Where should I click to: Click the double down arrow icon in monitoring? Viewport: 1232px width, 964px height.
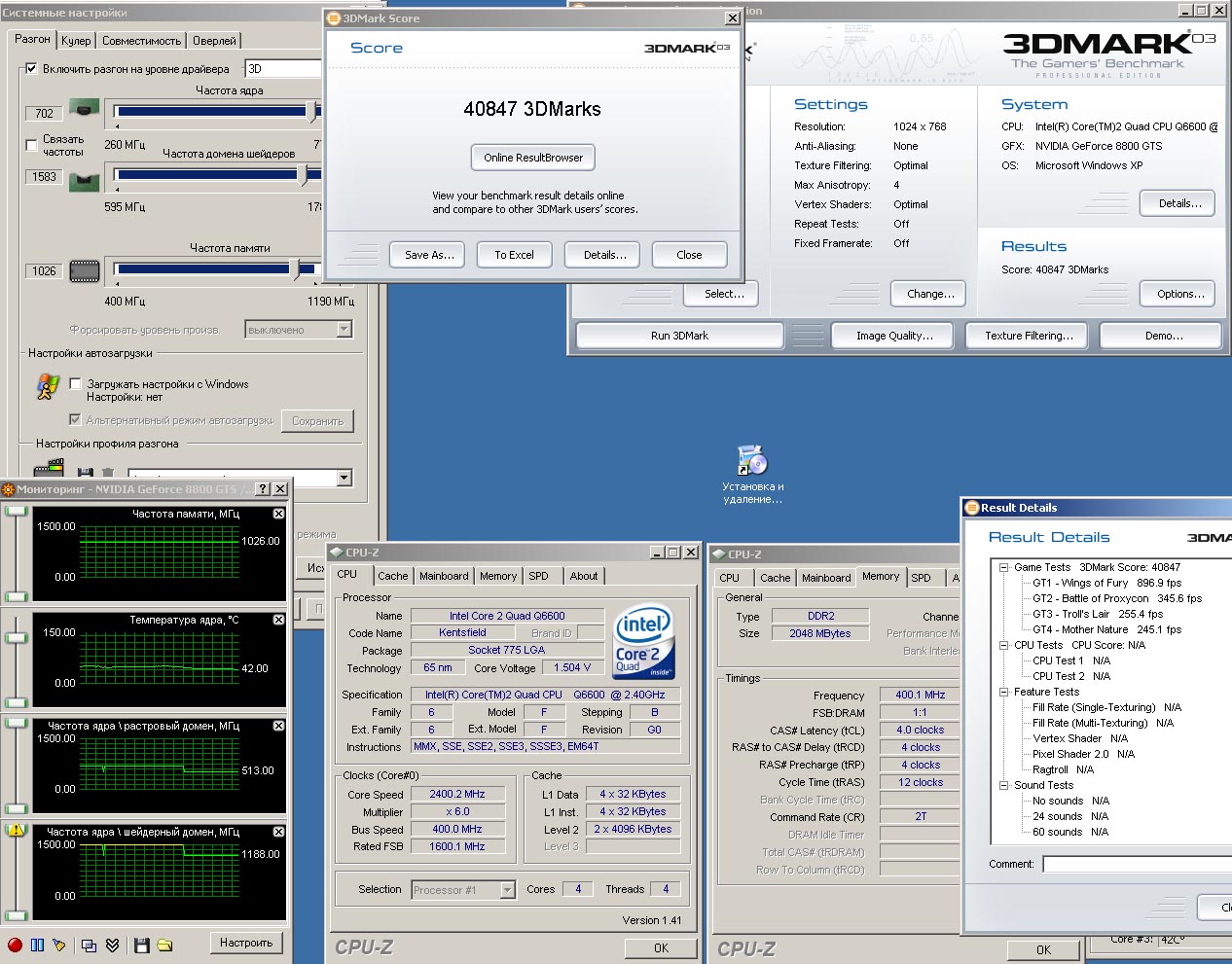tap(112, 945)
